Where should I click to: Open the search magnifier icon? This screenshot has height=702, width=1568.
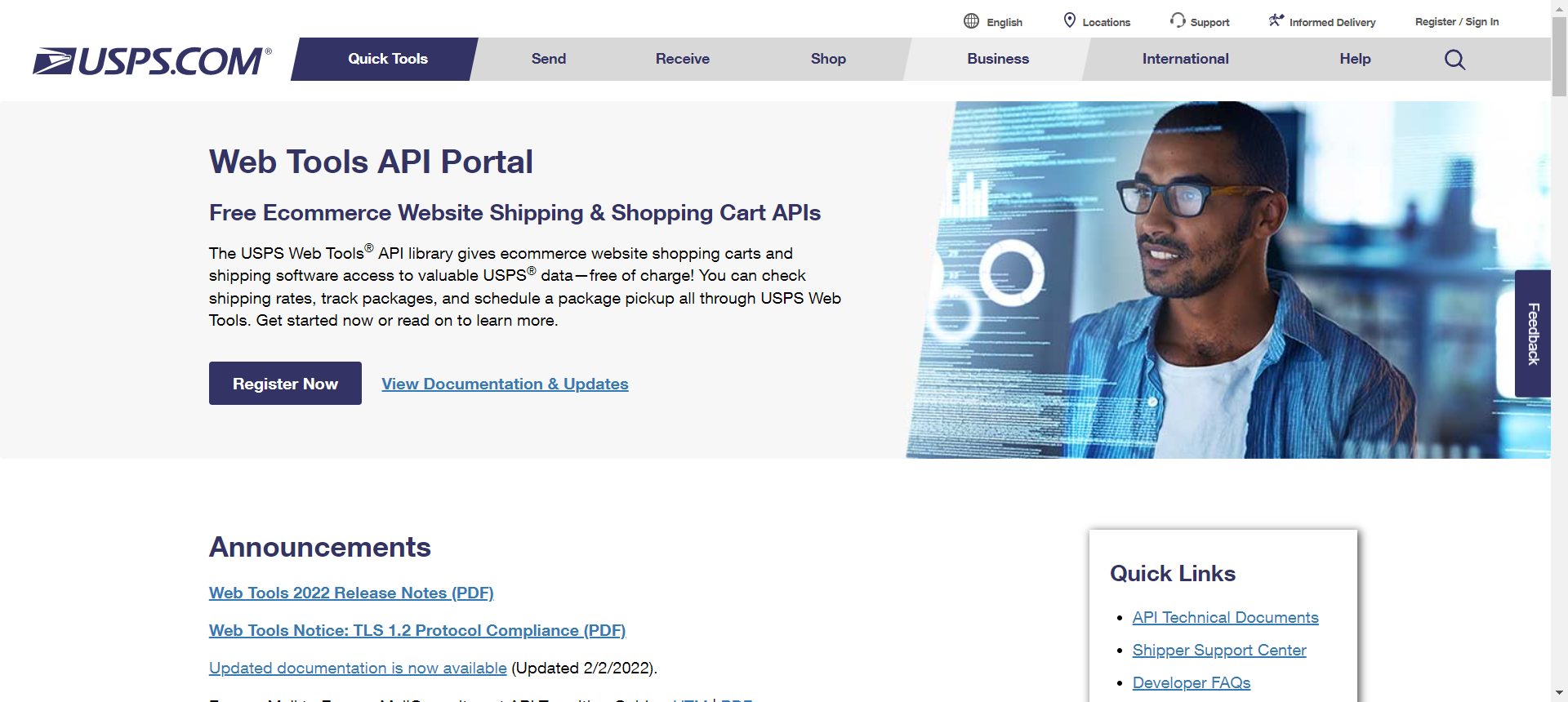[x=1454, y=59]
